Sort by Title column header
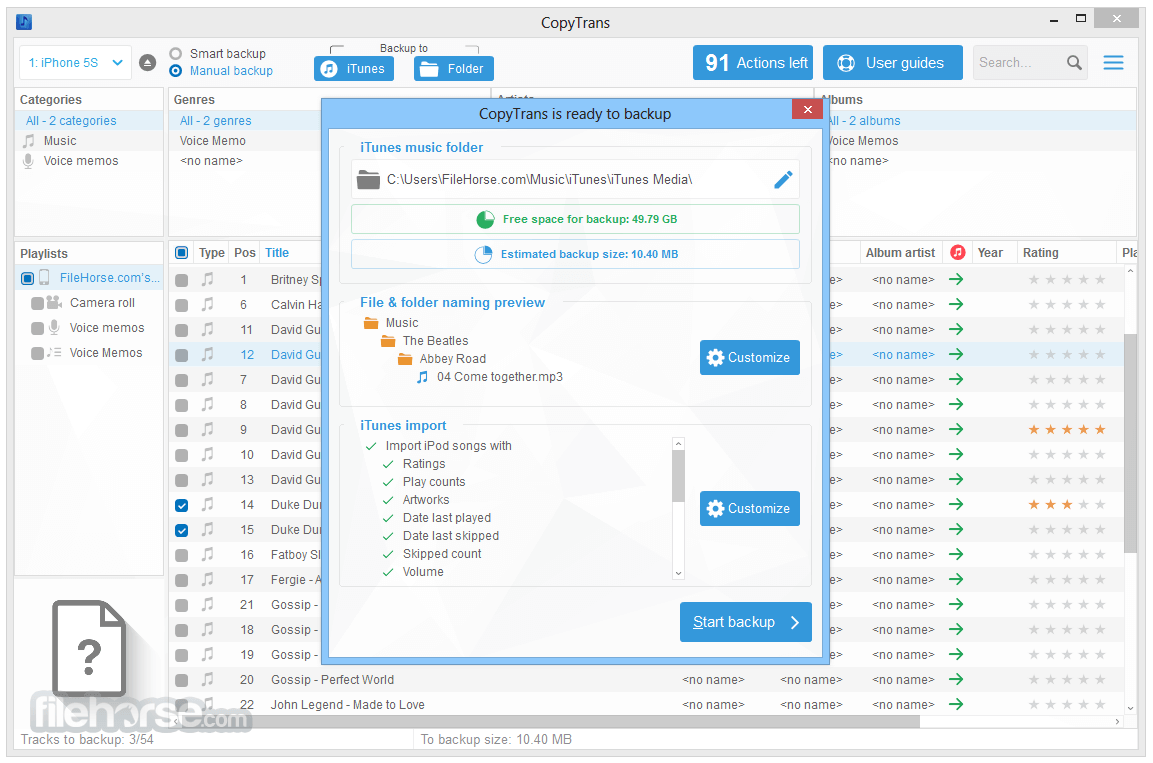The image size is (1153, 763). [x=276, y=253]
